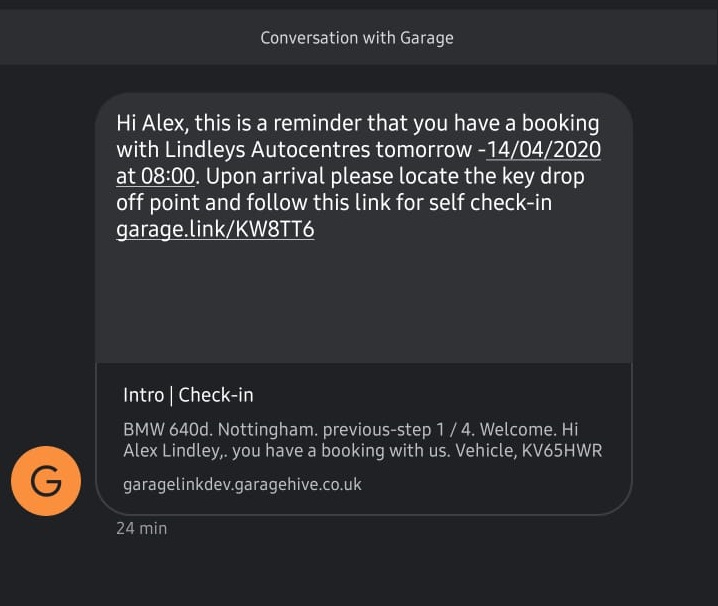The image size is (718, 606).
Task: Click the underlined 14/04/2020 date
Action: click(544, 150)
